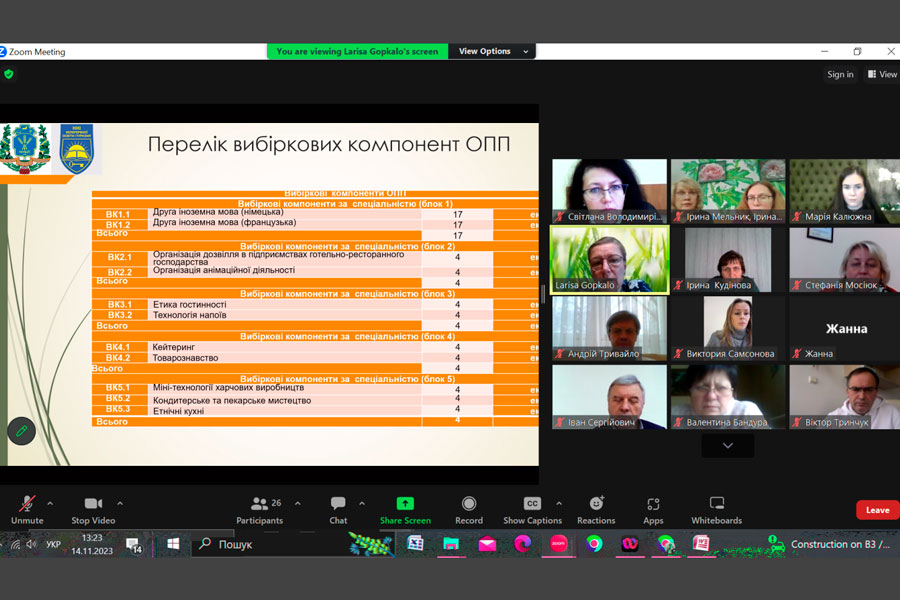Select Віктор Тринчук video tile
Screen dimensions: 900x600
tap(845, 397)
